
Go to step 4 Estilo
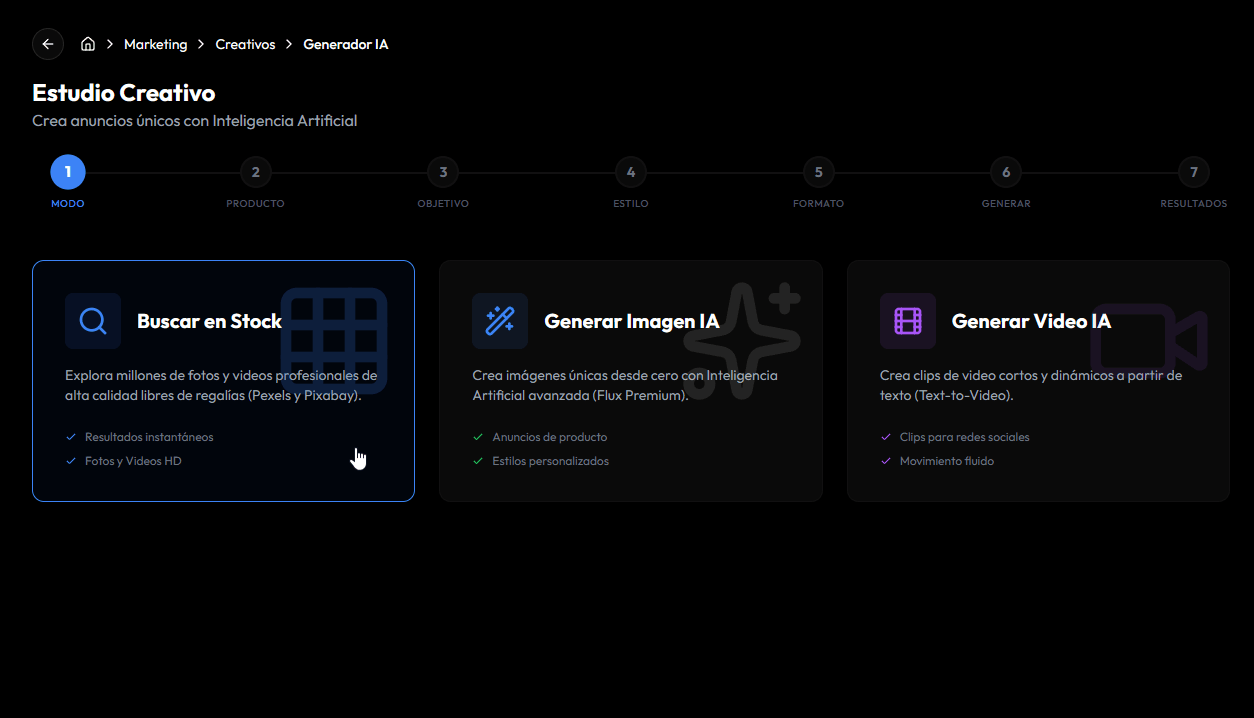pos(631,172)
